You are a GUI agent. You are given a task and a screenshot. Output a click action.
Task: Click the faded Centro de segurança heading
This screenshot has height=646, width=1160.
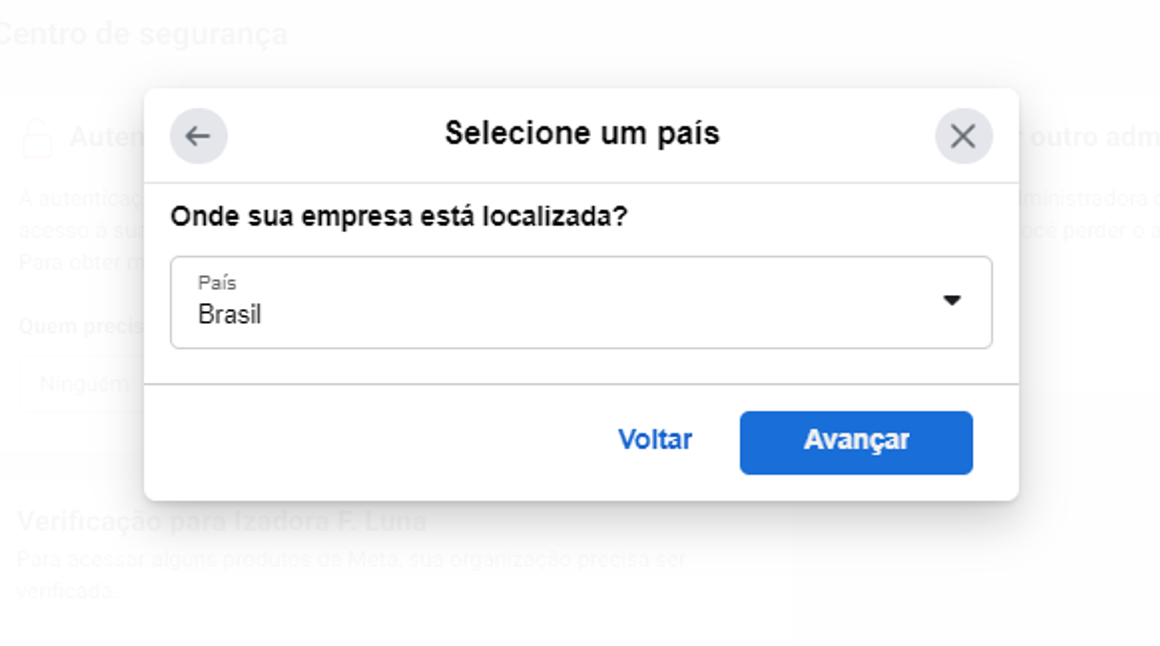(x=144, y=34)
